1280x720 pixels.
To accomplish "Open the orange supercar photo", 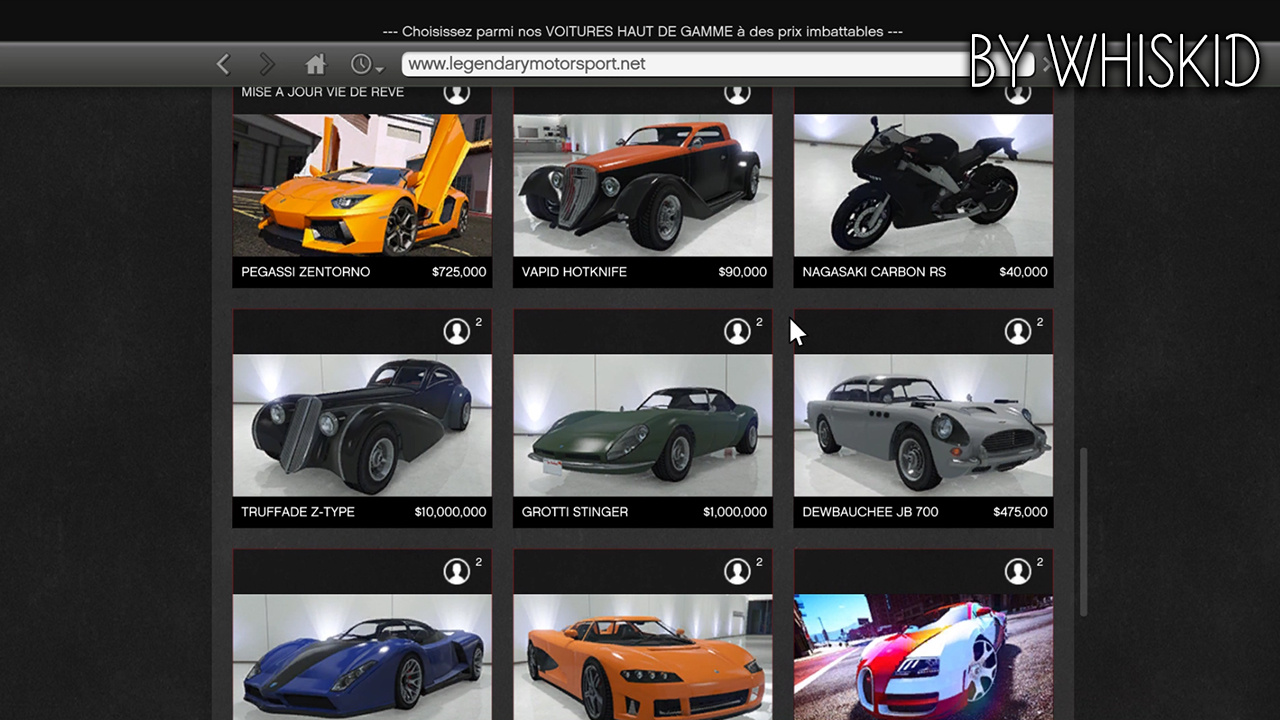I will 643,657.
